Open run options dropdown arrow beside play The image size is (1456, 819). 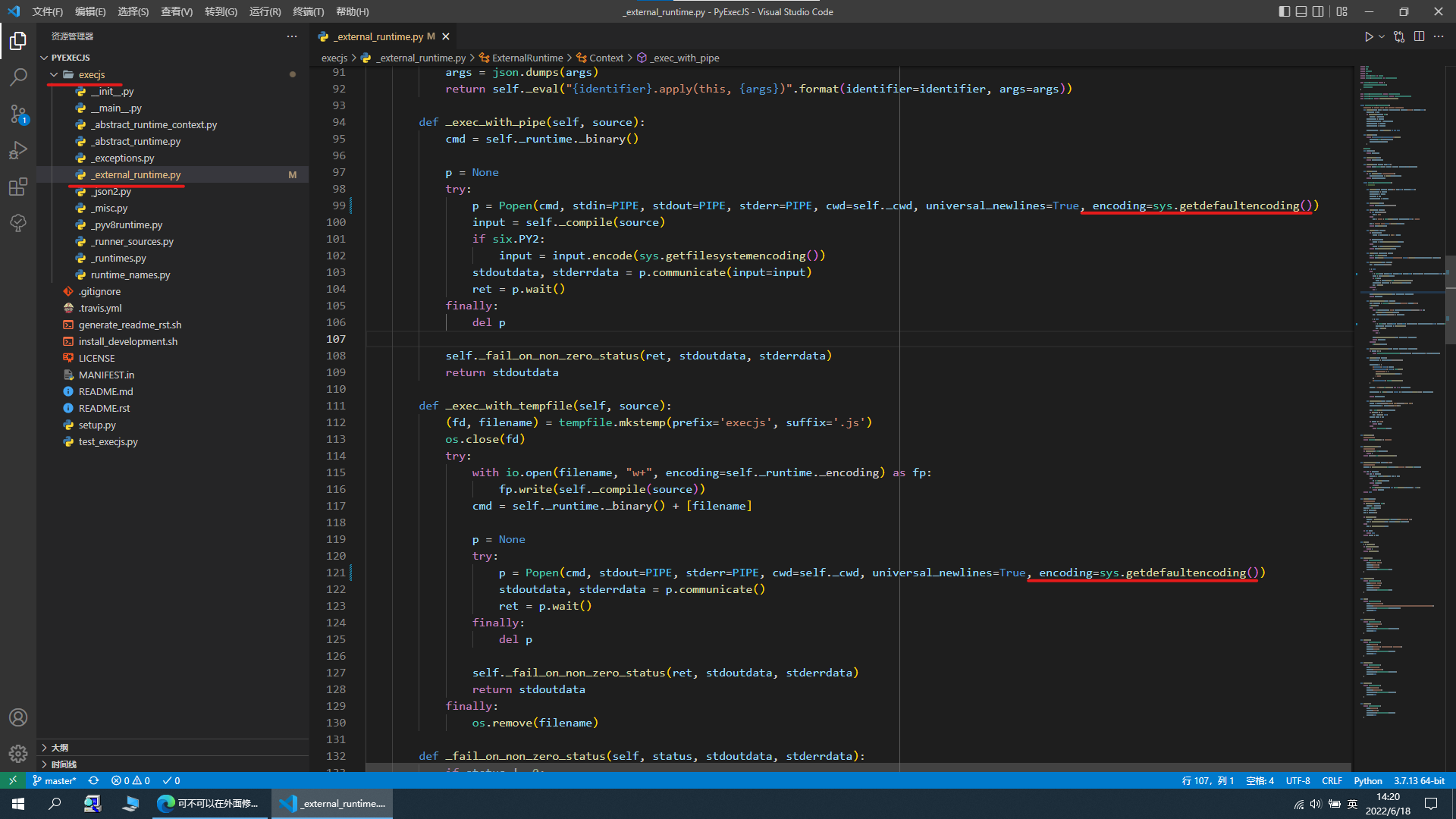point(1382,36)
